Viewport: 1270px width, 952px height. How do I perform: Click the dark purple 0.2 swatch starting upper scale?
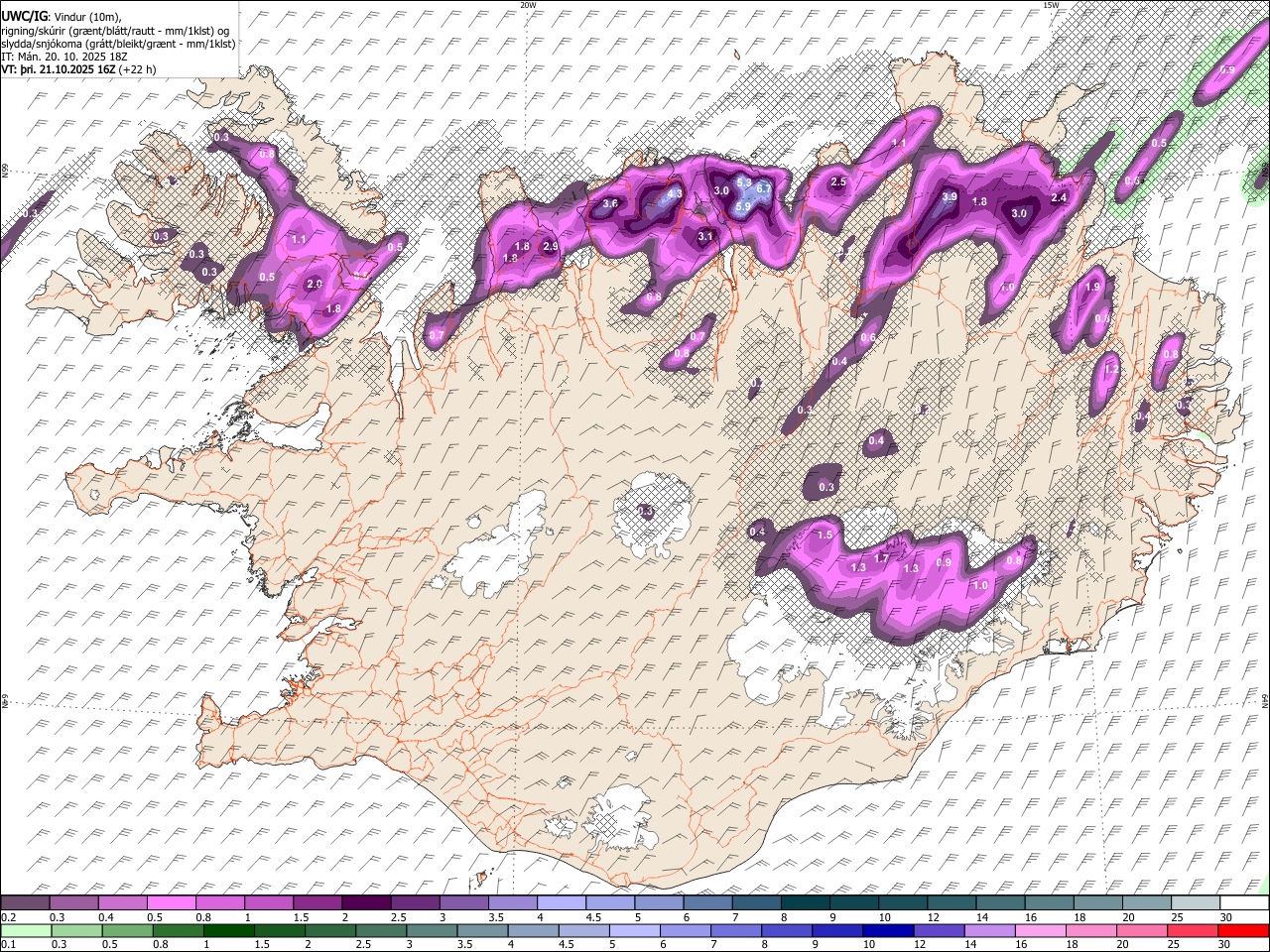tap(25, 903)
